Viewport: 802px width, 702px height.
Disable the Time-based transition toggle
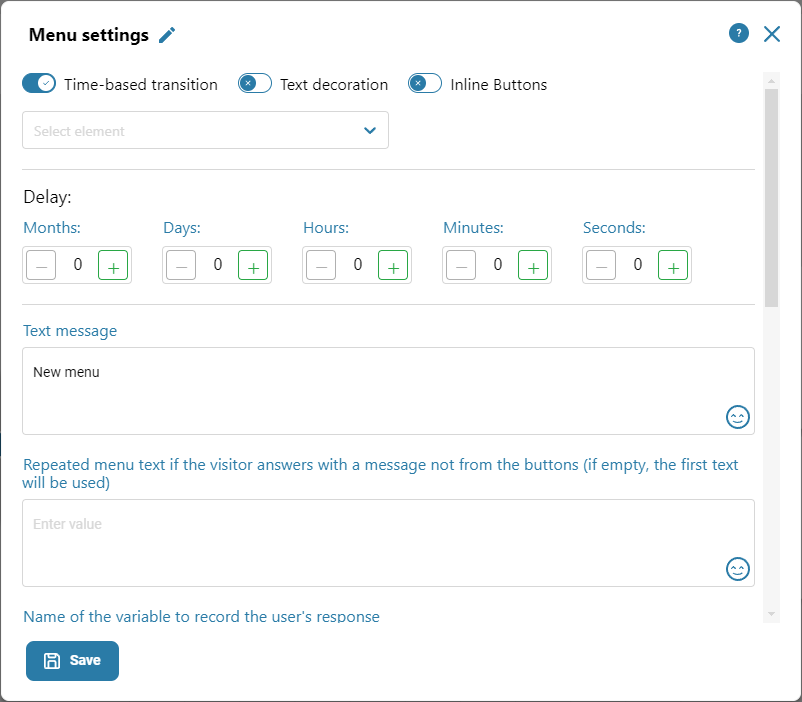click(39, 83)
